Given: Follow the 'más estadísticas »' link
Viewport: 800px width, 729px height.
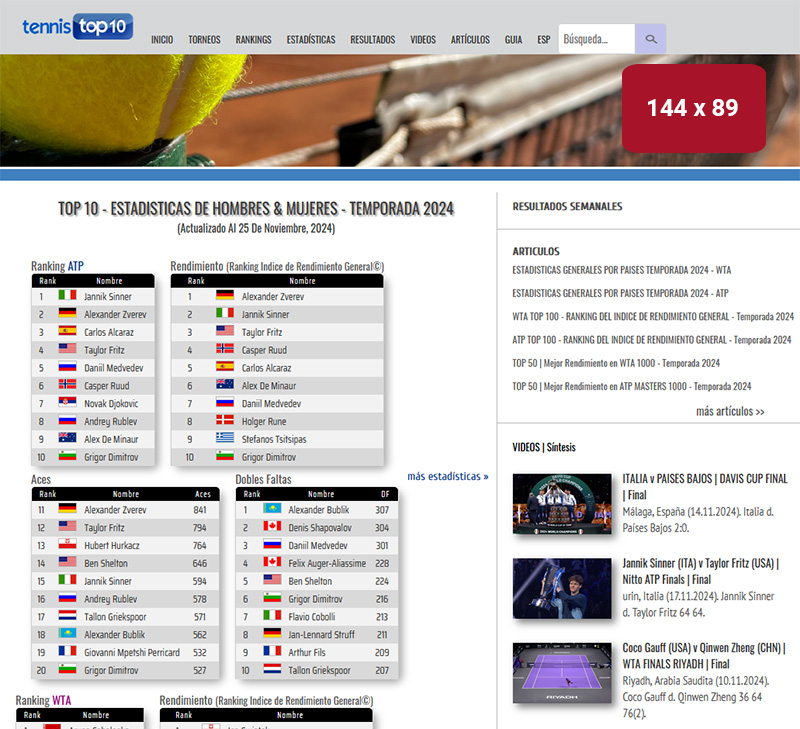Looking at the screenshot, I should 447,476.
